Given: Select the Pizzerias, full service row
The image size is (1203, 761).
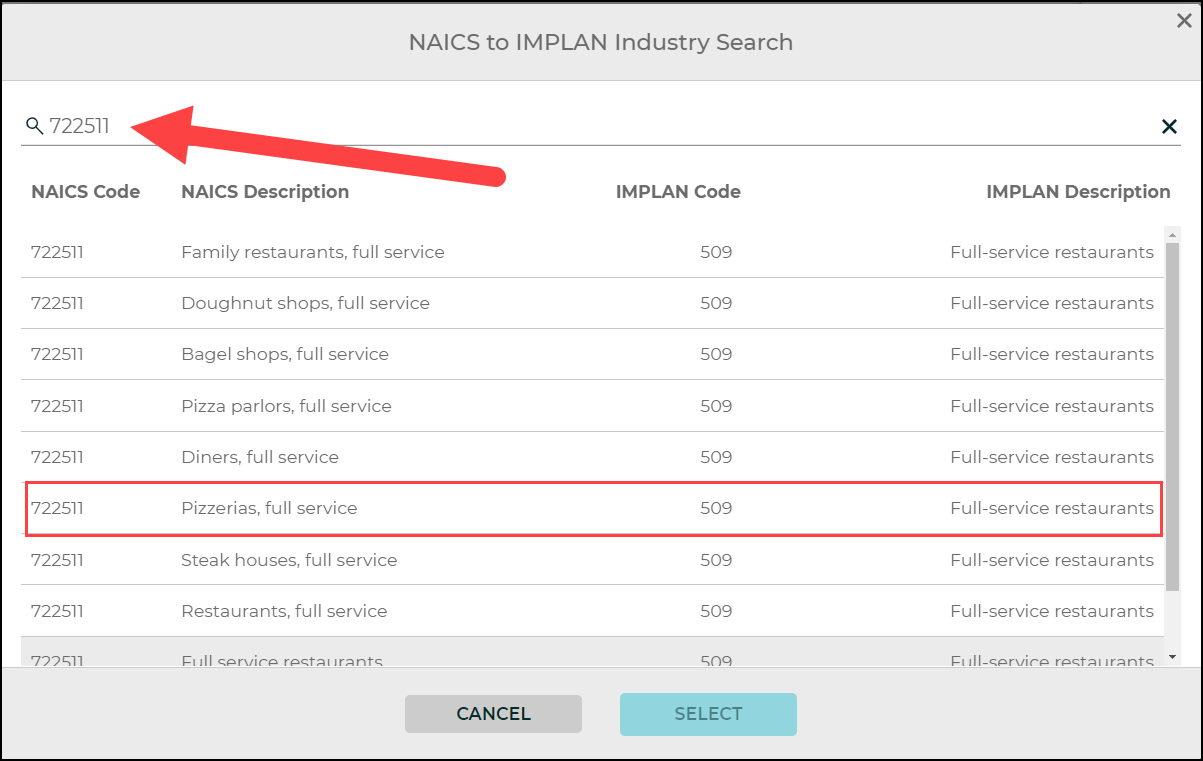Looking at the screenshot, I should coord(592,508).
